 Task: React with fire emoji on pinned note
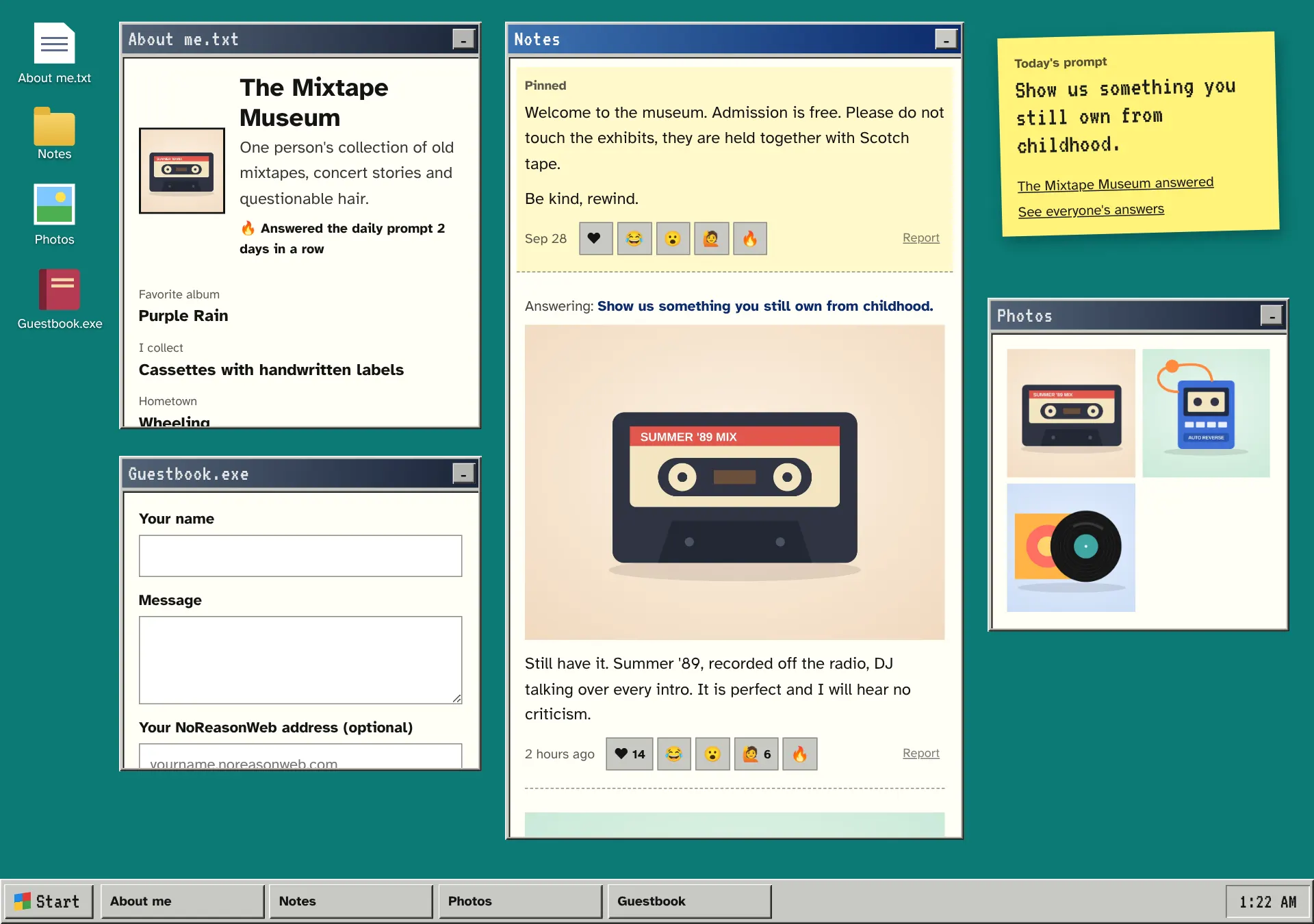750,238
